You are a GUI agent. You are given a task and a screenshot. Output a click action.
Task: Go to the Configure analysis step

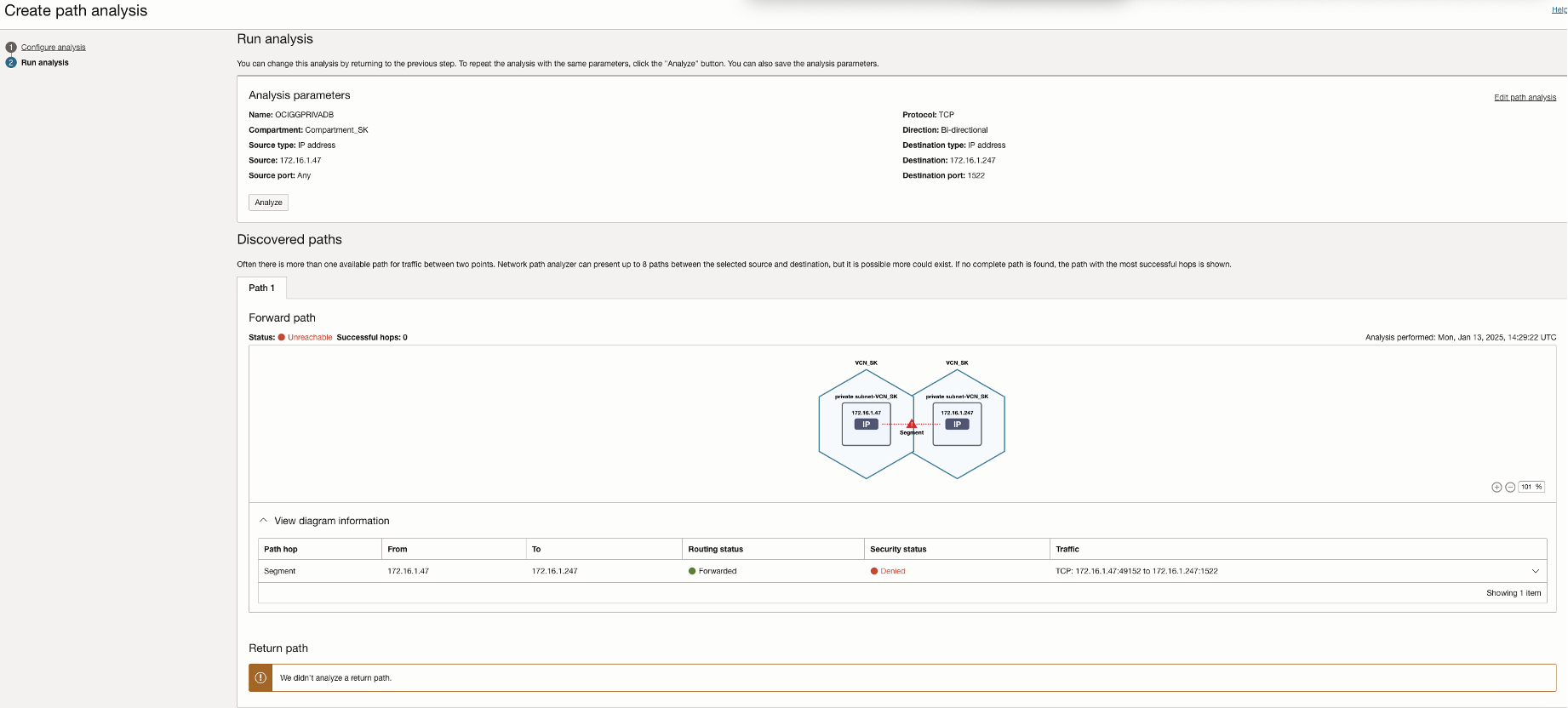(54, 48)
